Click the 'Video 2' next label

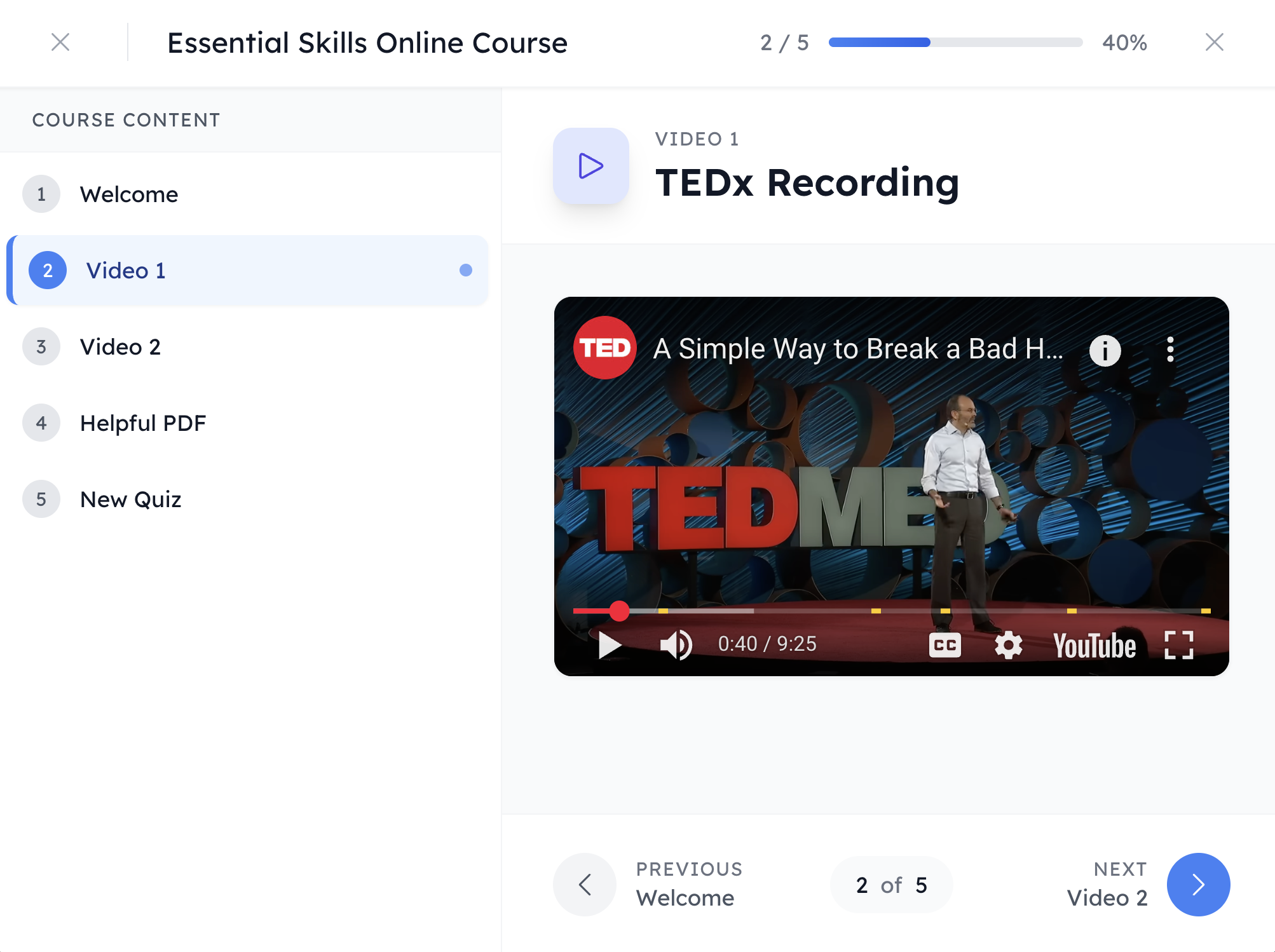coord(1107,897)
